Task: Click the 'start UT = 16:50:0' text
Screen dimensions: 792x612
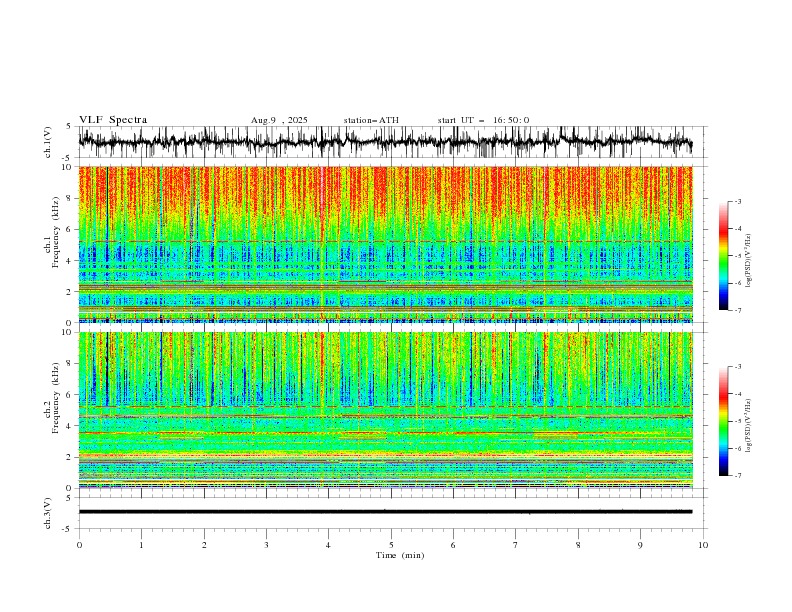Action: coord(483,120)
